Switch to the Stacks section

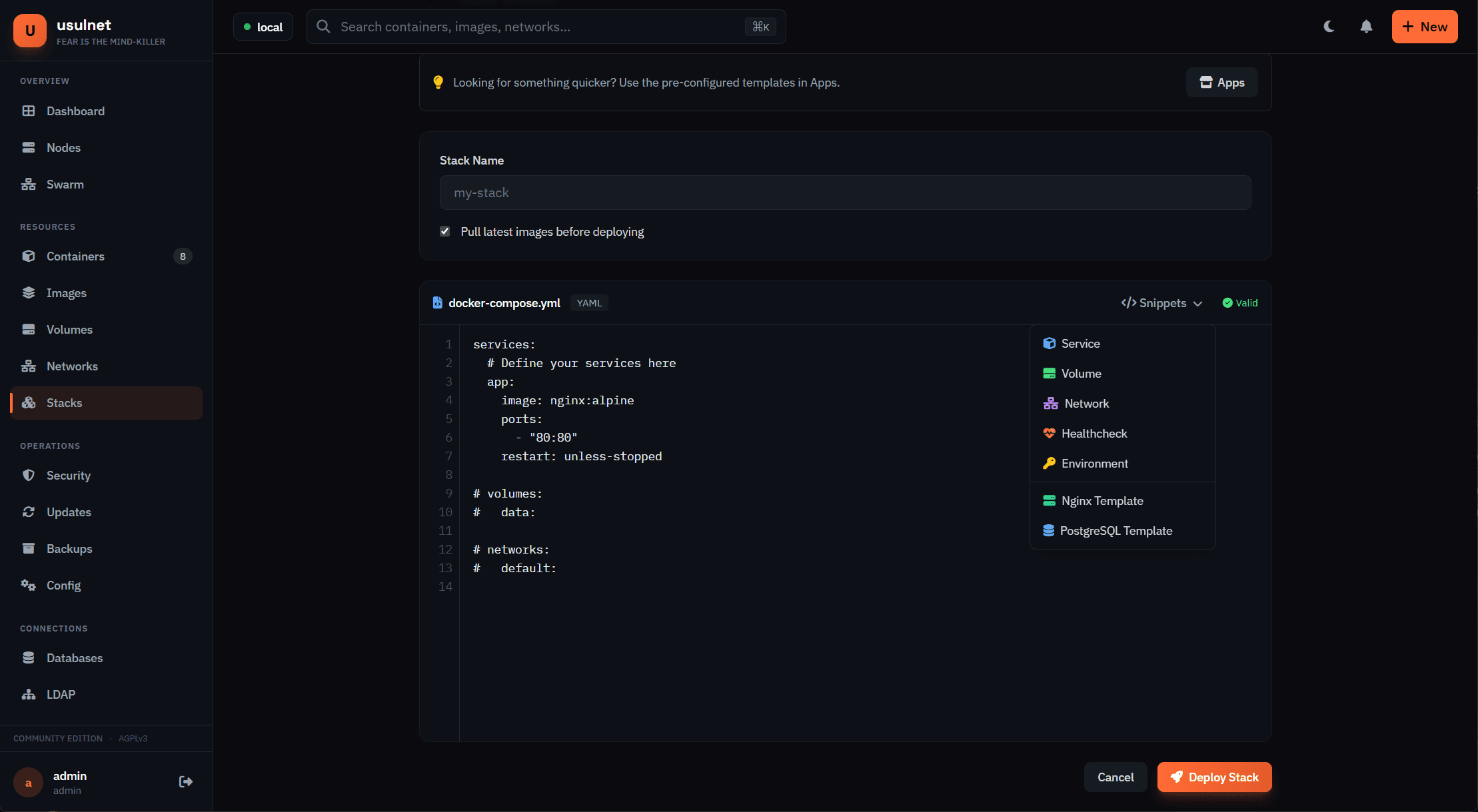coord(64,402)
